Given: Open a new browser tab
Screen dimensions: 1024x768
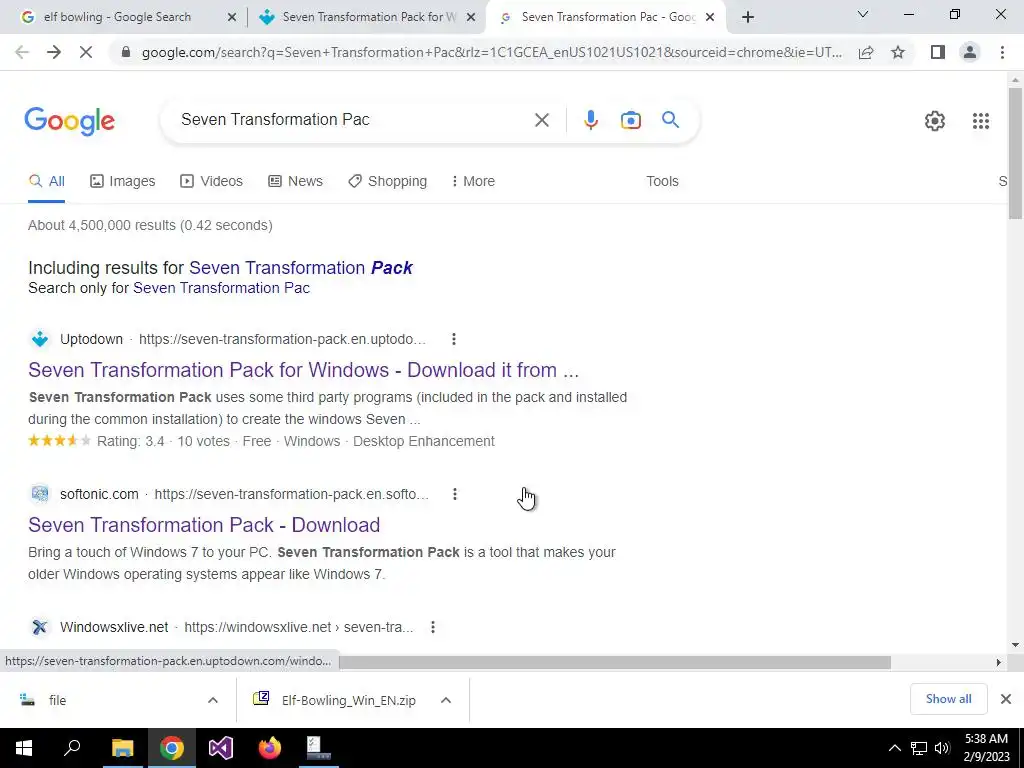Looking at the screenshot, I should tap(748, 17).
